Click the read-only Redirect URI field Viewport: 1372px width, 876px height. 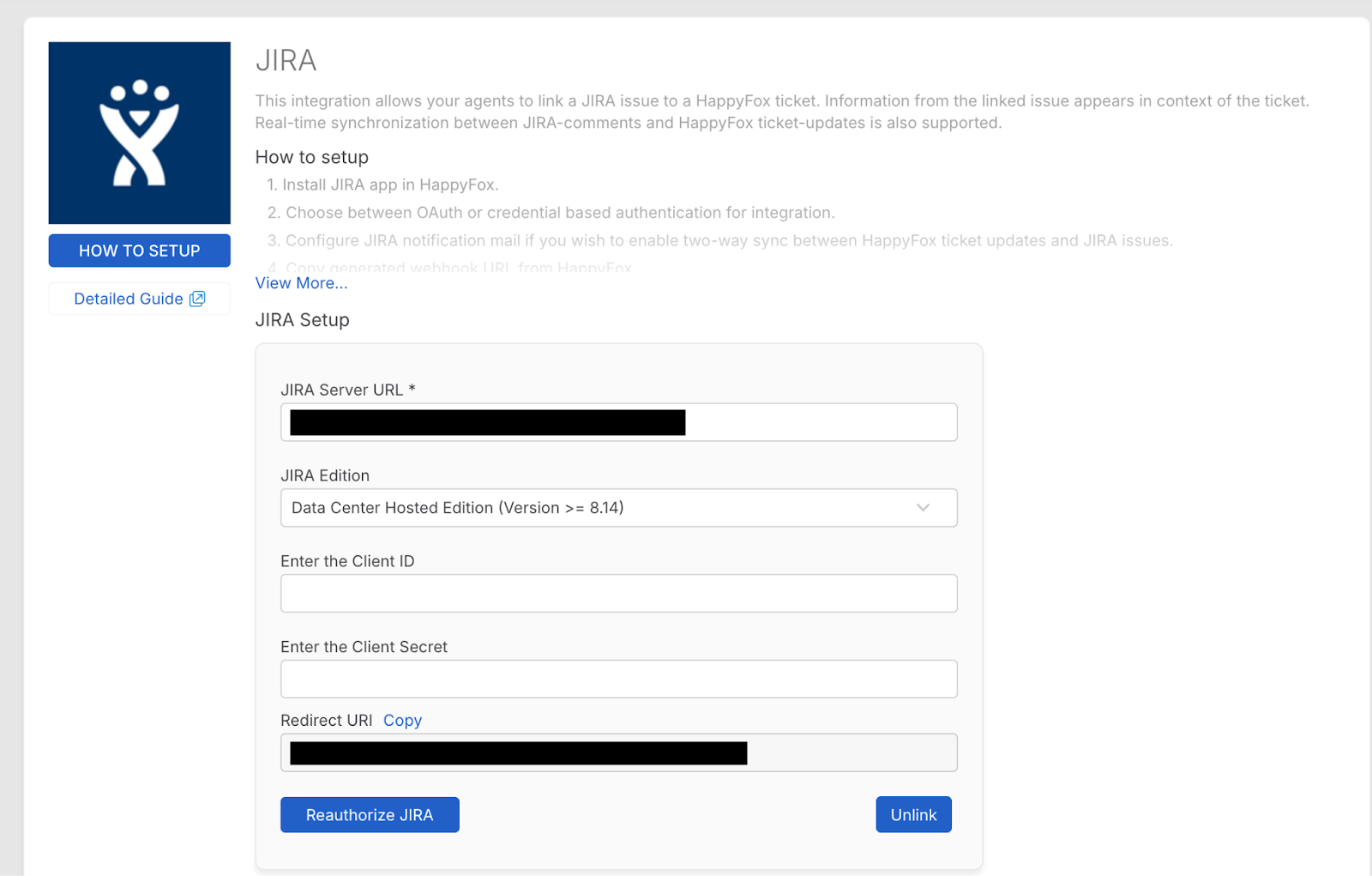coord(849,753)
